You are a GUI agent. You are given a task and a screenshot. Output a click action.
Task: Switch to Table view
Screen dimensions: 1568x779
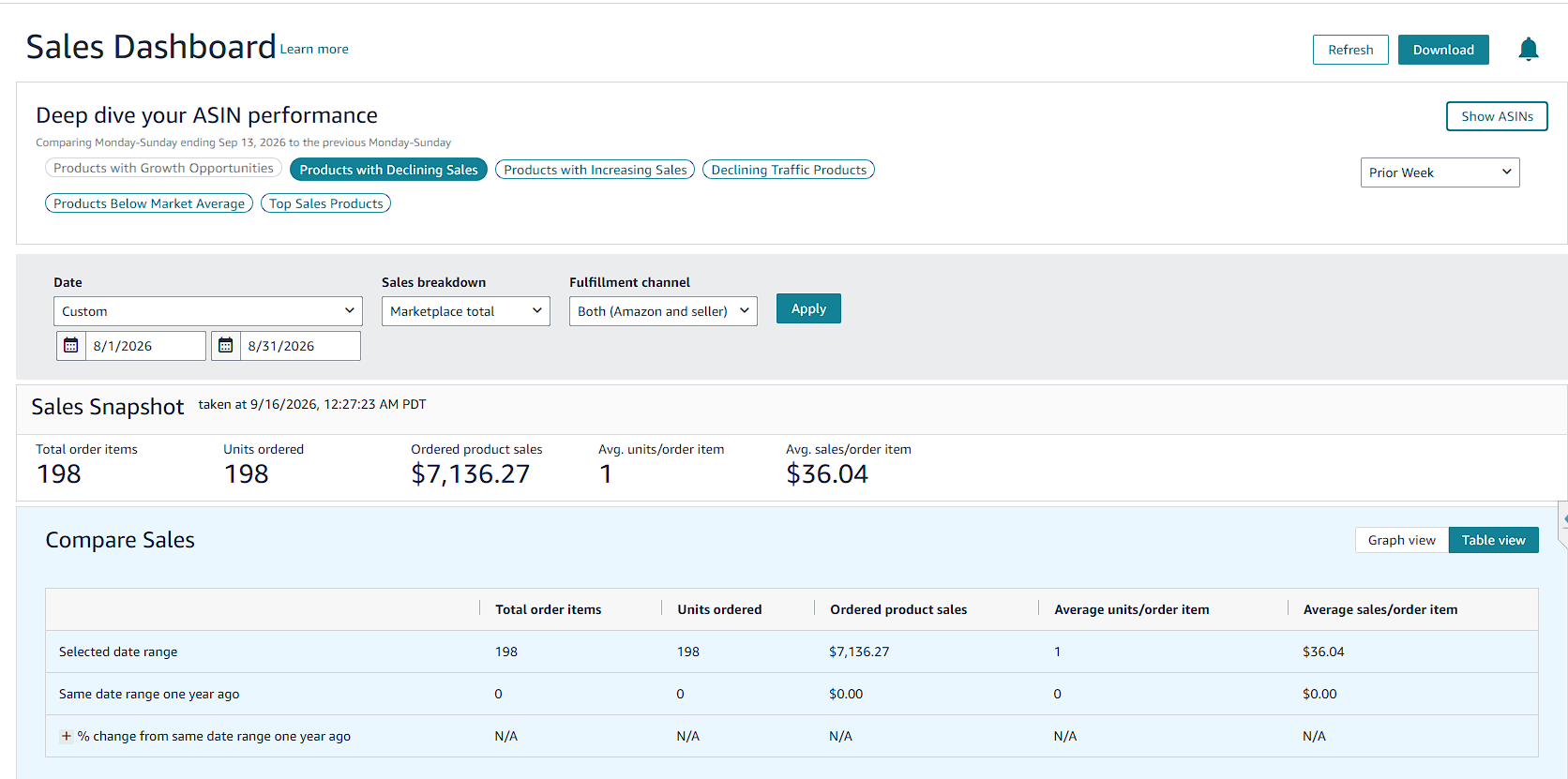pos(1493,540)
